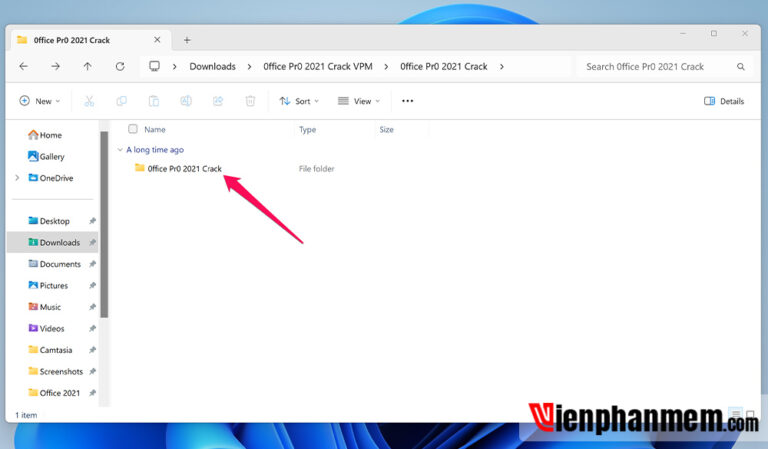Click the Share icon in toolbar
This screenshot has width=768, height=449.
pyautogui.click(x=218, y=101)
